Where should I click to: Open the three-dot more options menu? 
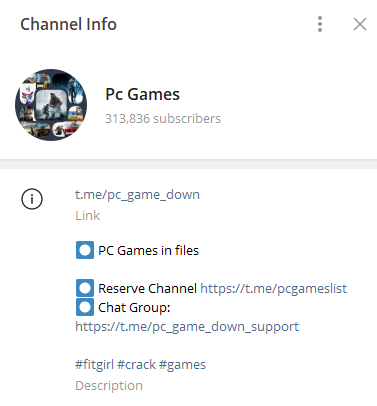coord(320,24)
